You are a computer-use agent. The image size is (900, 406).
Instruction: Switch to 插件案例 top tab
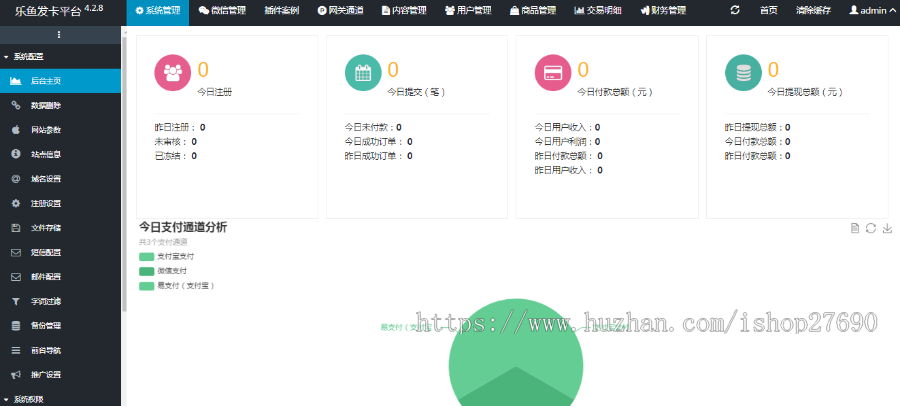[x=281, y=10]
